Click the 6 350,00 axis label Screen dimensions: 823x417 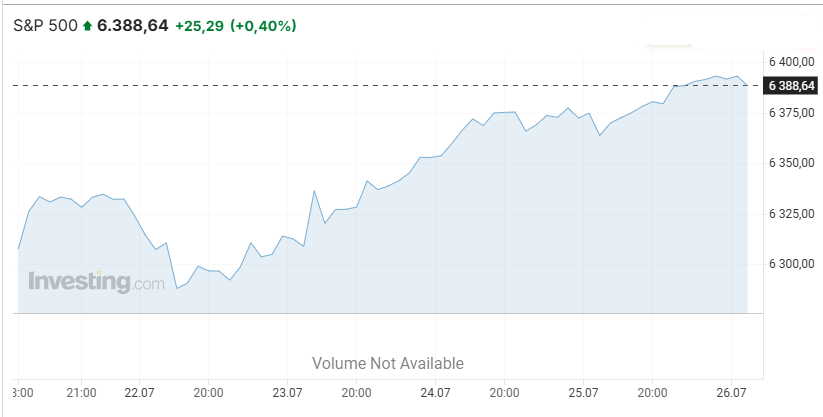(x=792, y=163)
